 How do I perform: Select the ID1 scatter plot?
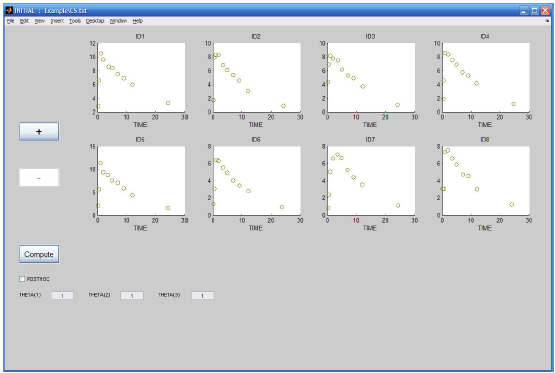141,78
